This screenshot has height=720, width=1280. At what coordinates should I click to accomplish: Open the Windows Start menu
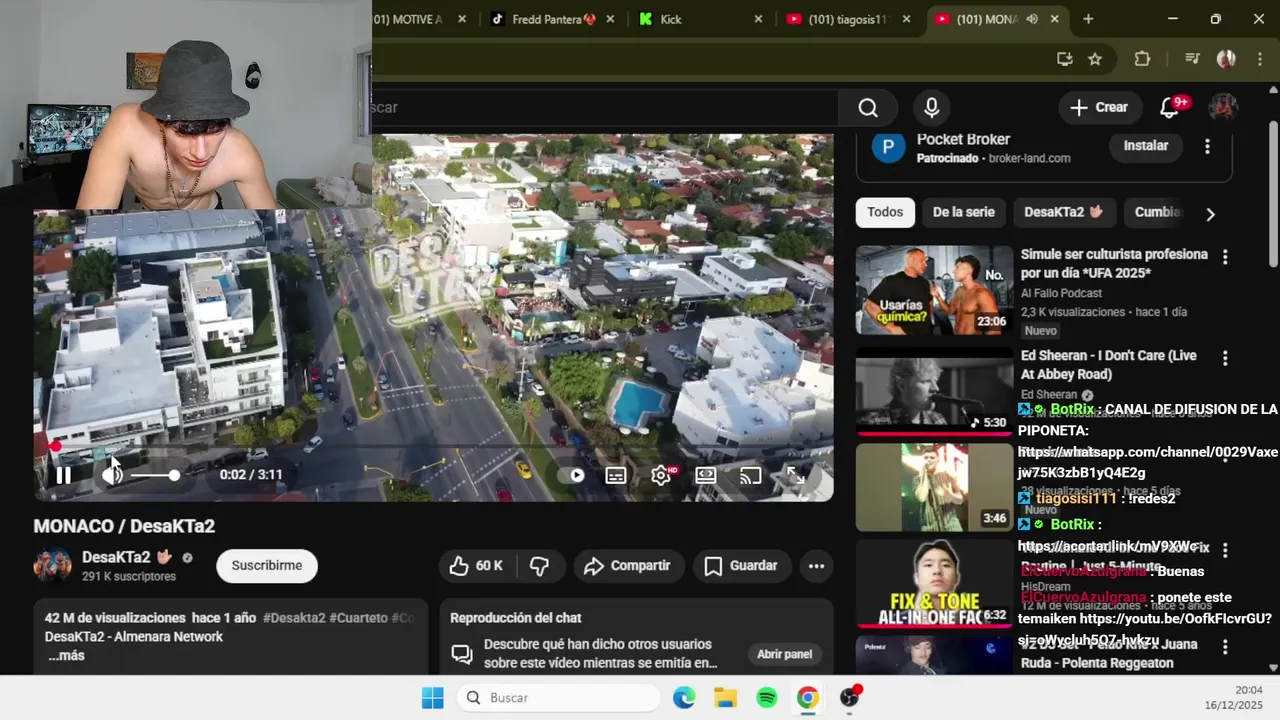click(432, 698)
